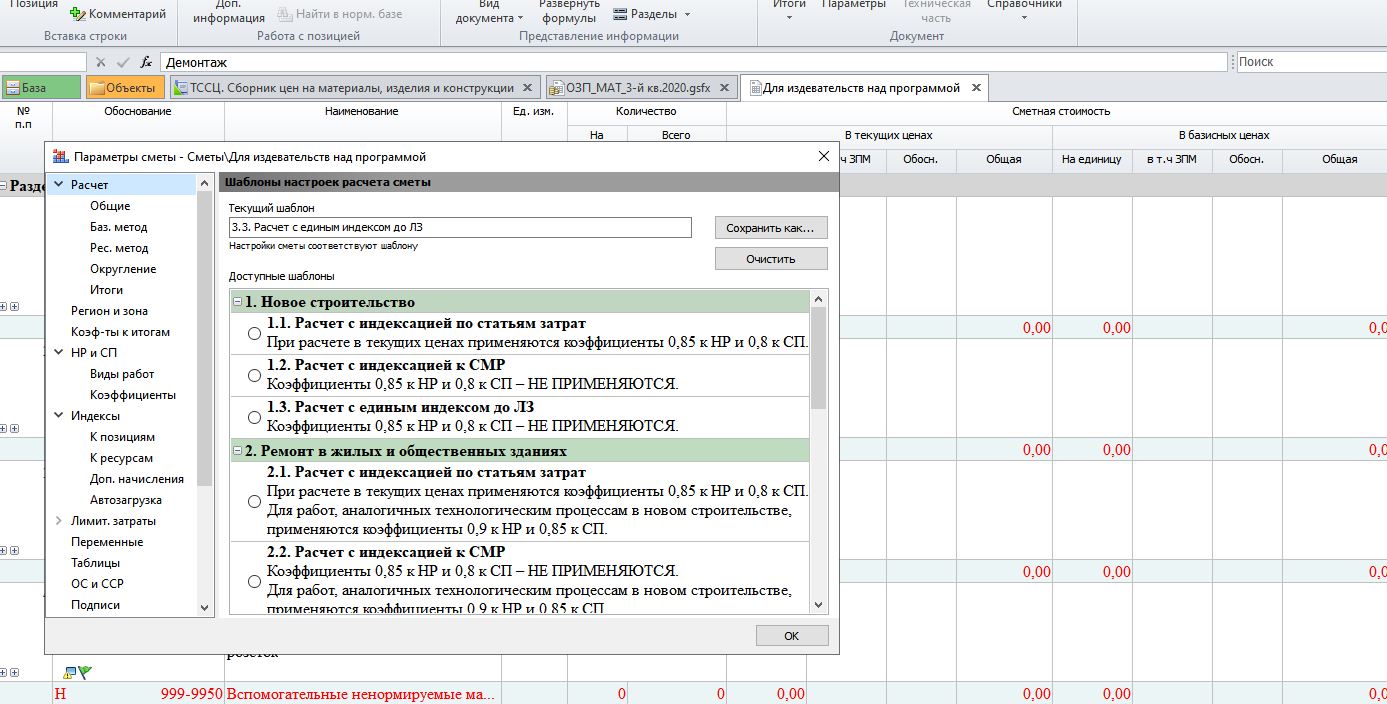This screenshot has width=1387, height=704.
Task: Close the Для издевательств над программой tab
Action: (x=975, y=88)
